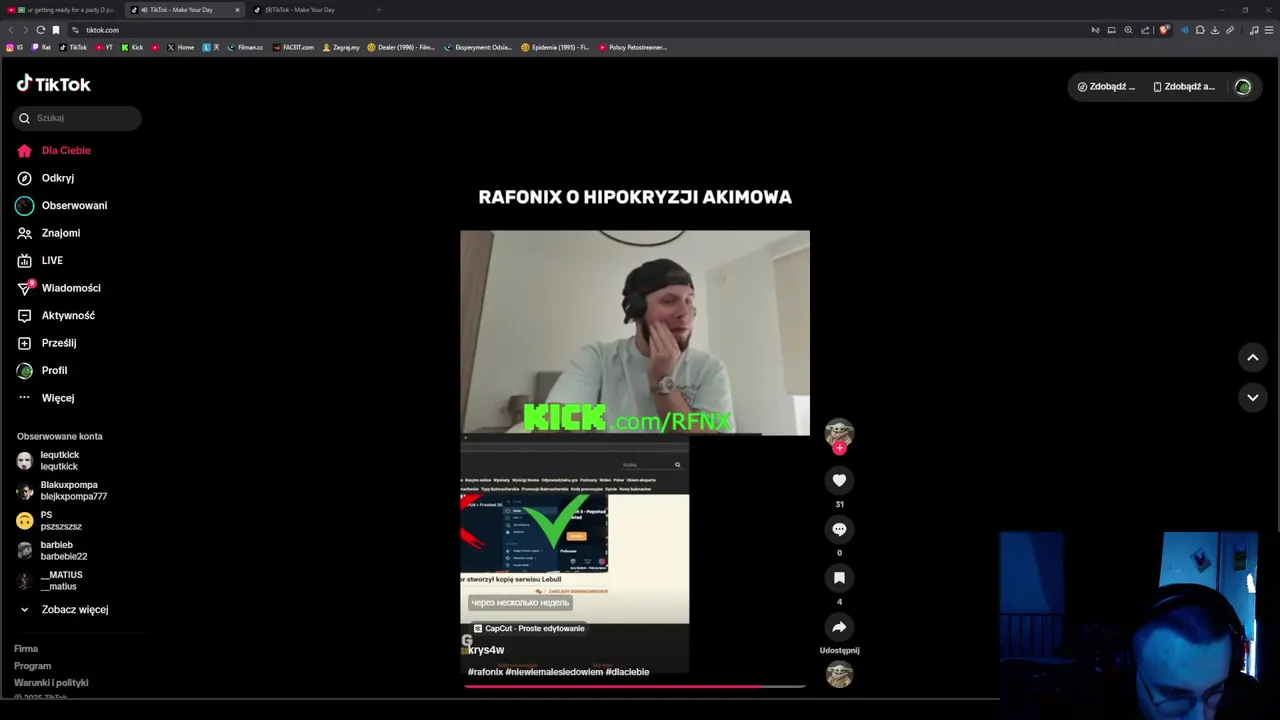Click CapCut · Proste edytowanie tag

529,628
